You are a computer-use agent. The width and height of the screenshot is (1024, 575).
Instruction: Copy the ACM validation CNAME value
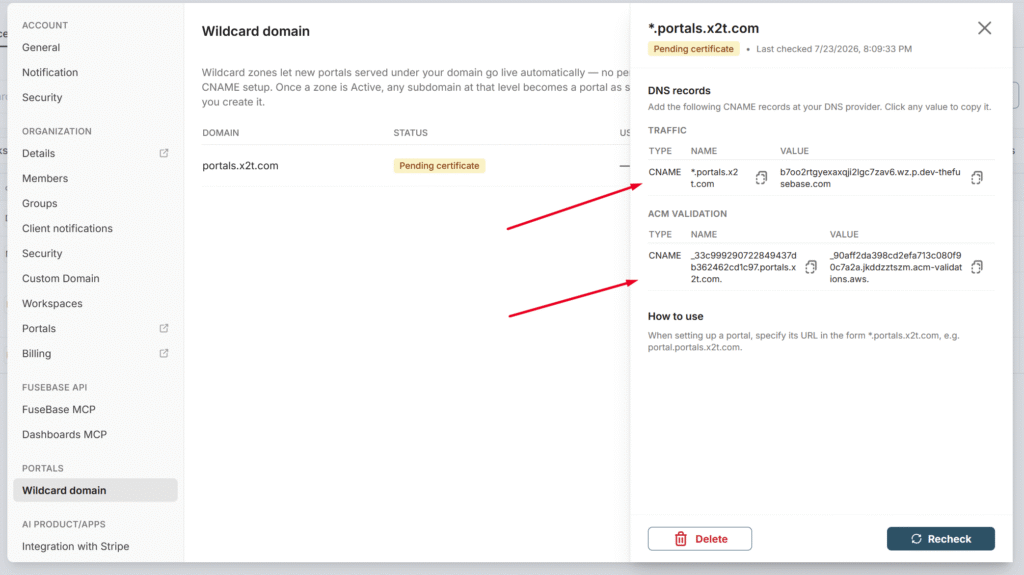[976, 267]
